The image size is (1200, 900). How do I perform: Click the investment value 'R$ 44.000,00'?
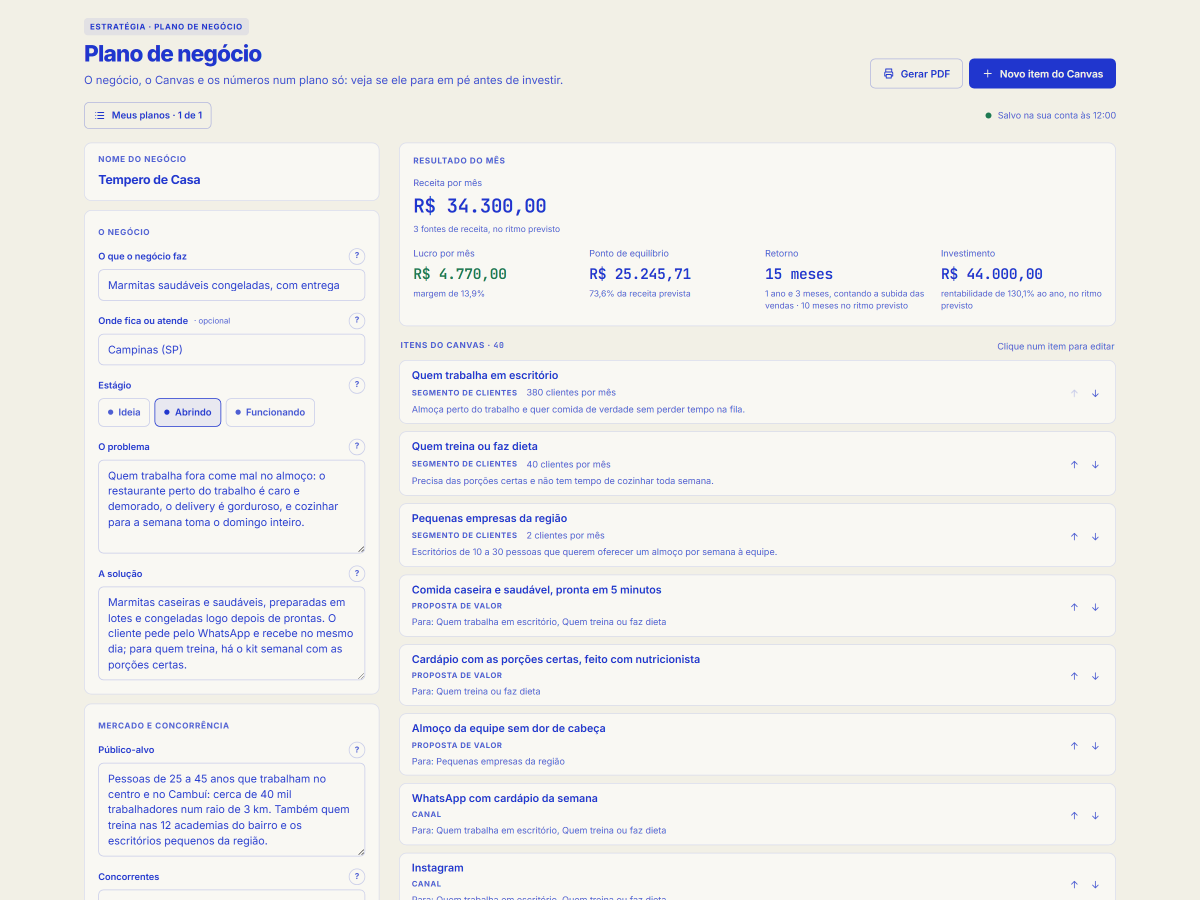point(992,274)
